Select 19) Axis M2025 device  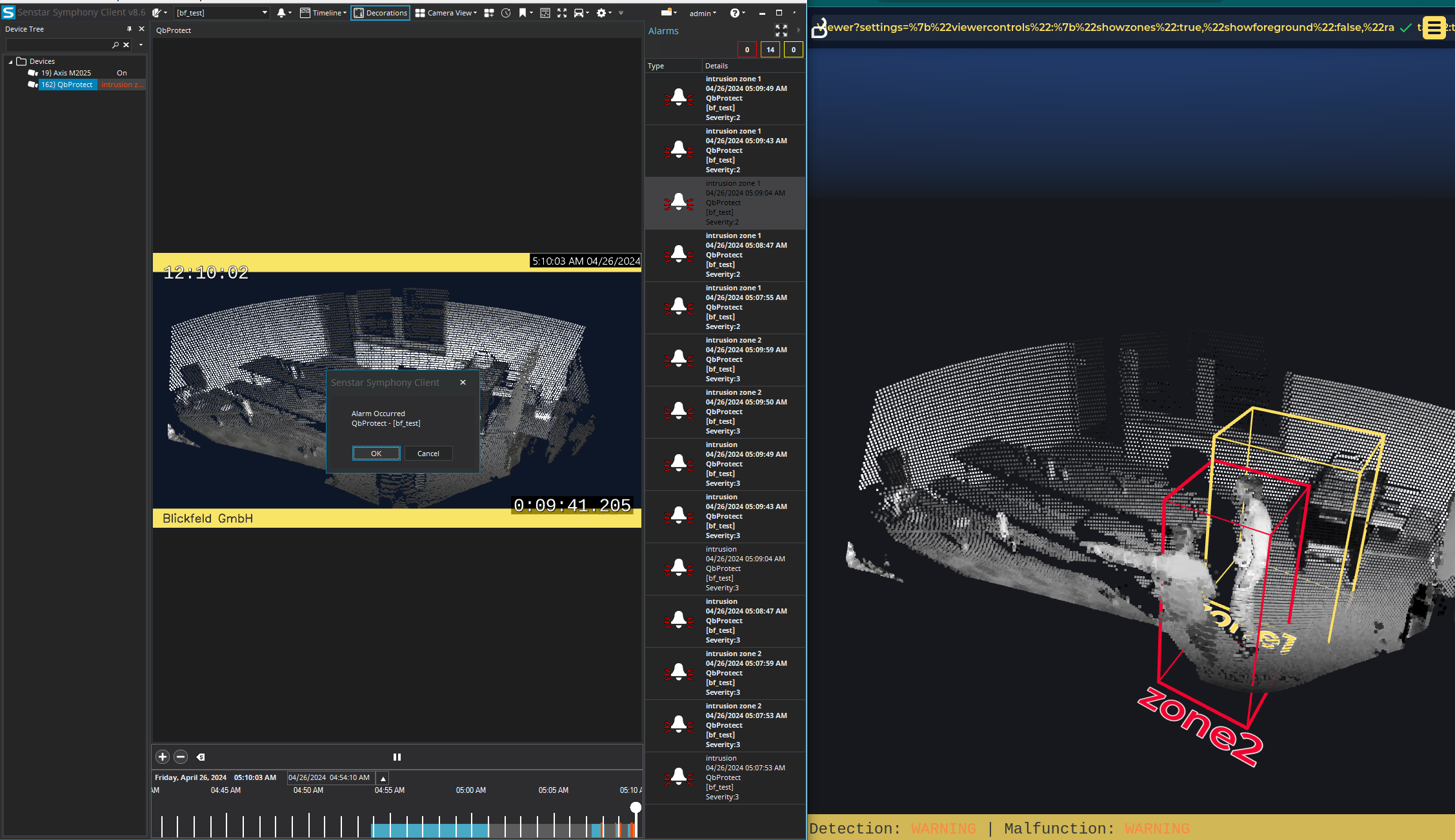tap(66, 73)
